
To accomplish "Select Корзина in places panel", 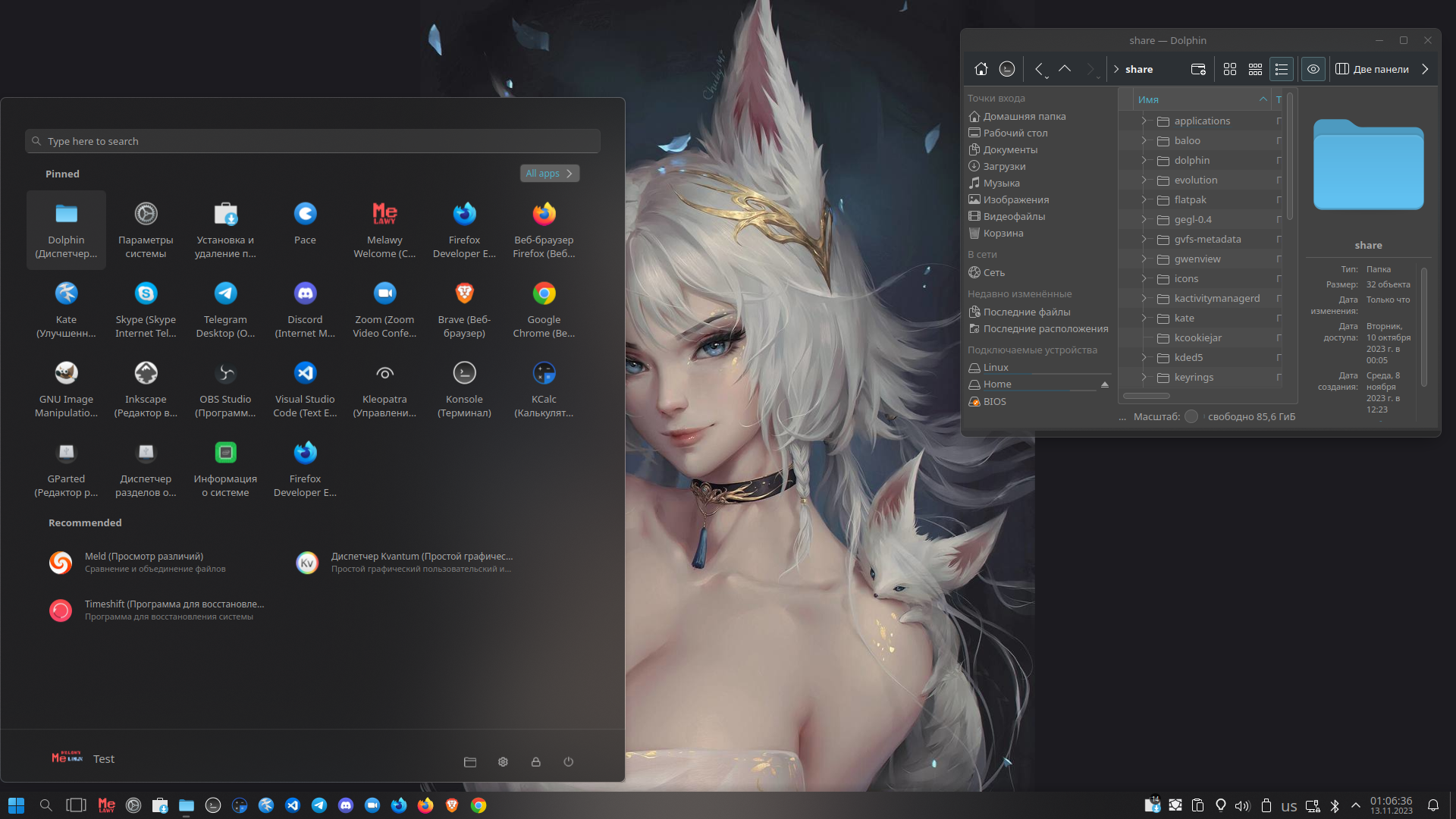I will (1003, 233).
